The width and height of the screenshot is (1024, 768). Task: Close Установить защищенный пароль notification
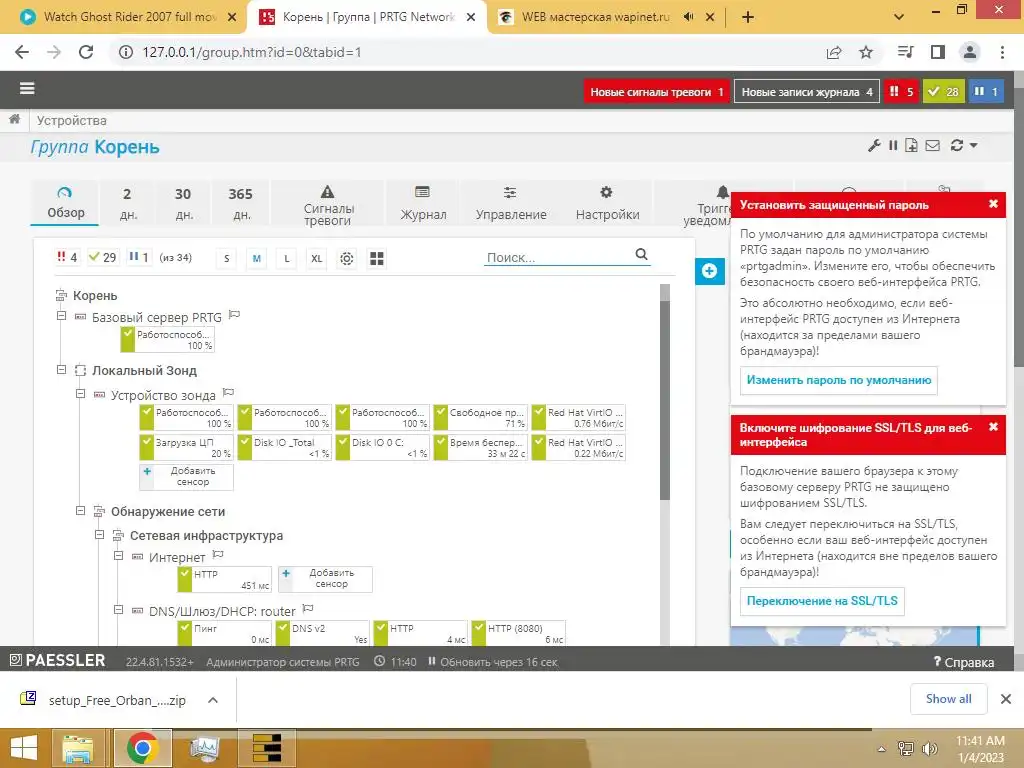pos(993,204)
